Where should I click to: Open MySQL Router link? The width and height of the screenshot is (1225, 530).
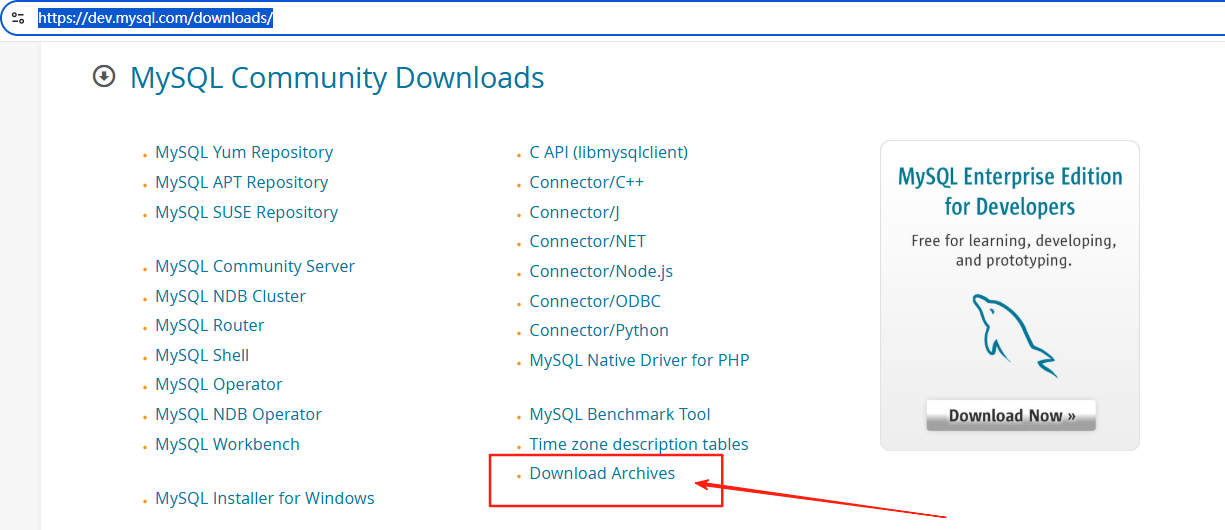click(x=210, y=325)
